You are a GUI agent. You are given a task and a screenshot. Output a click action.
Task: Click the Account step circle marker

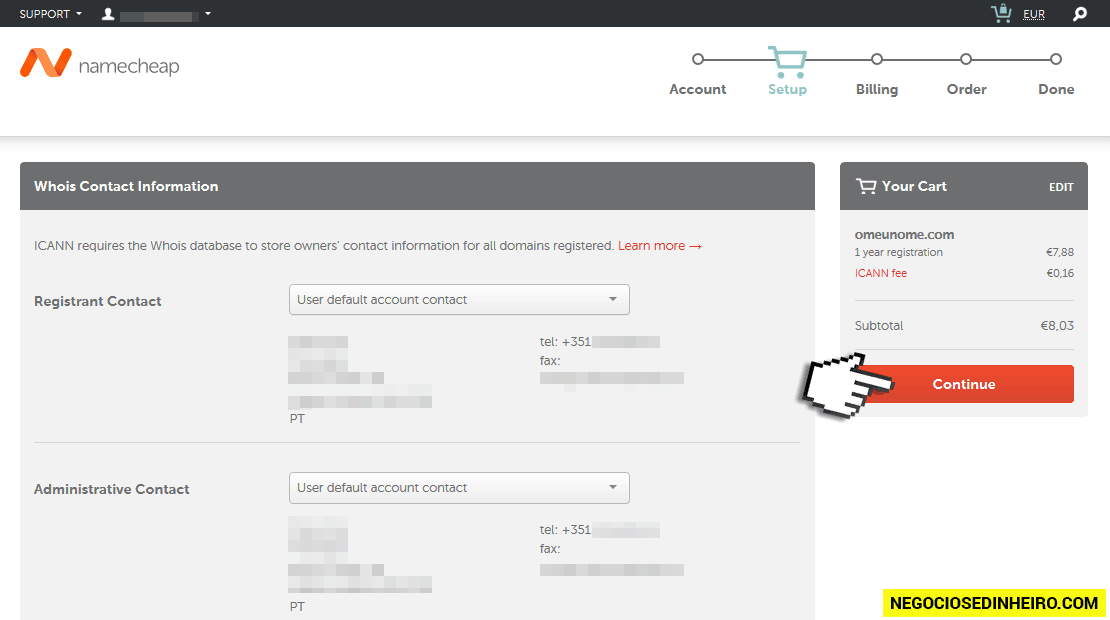pos(697,59)
